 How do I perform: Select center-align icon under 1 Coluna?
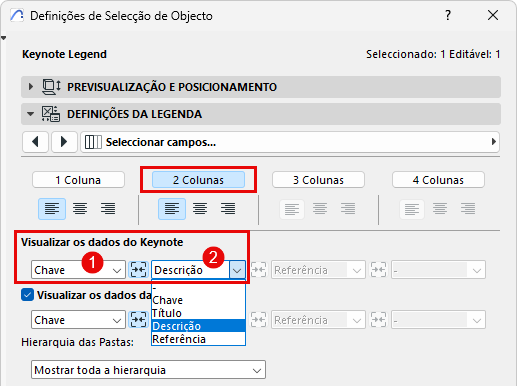[80, 209]
